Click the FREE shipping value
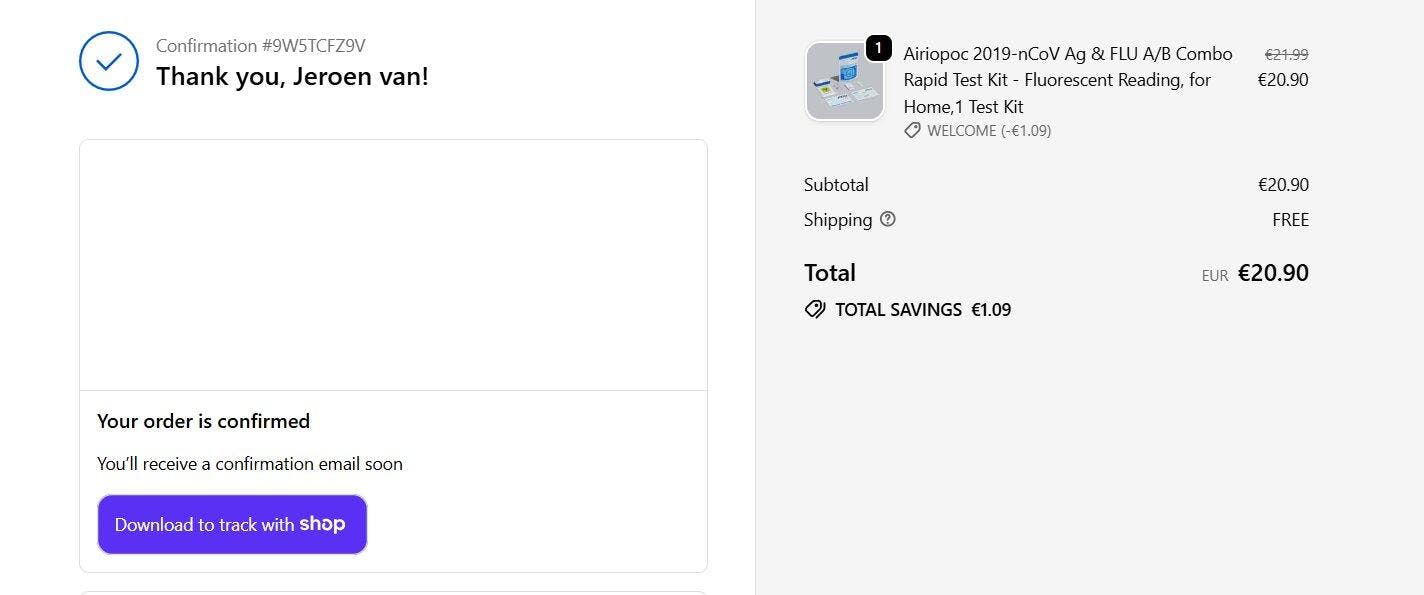This screenshot has height=595, width=1424. 1290,220
